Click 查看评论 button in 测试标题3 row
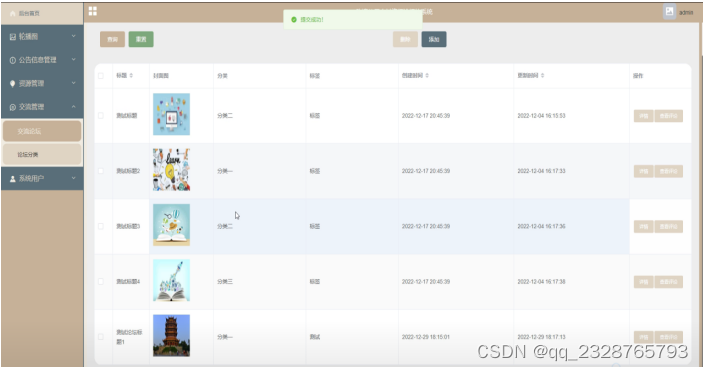 click(x=668, y=226)
